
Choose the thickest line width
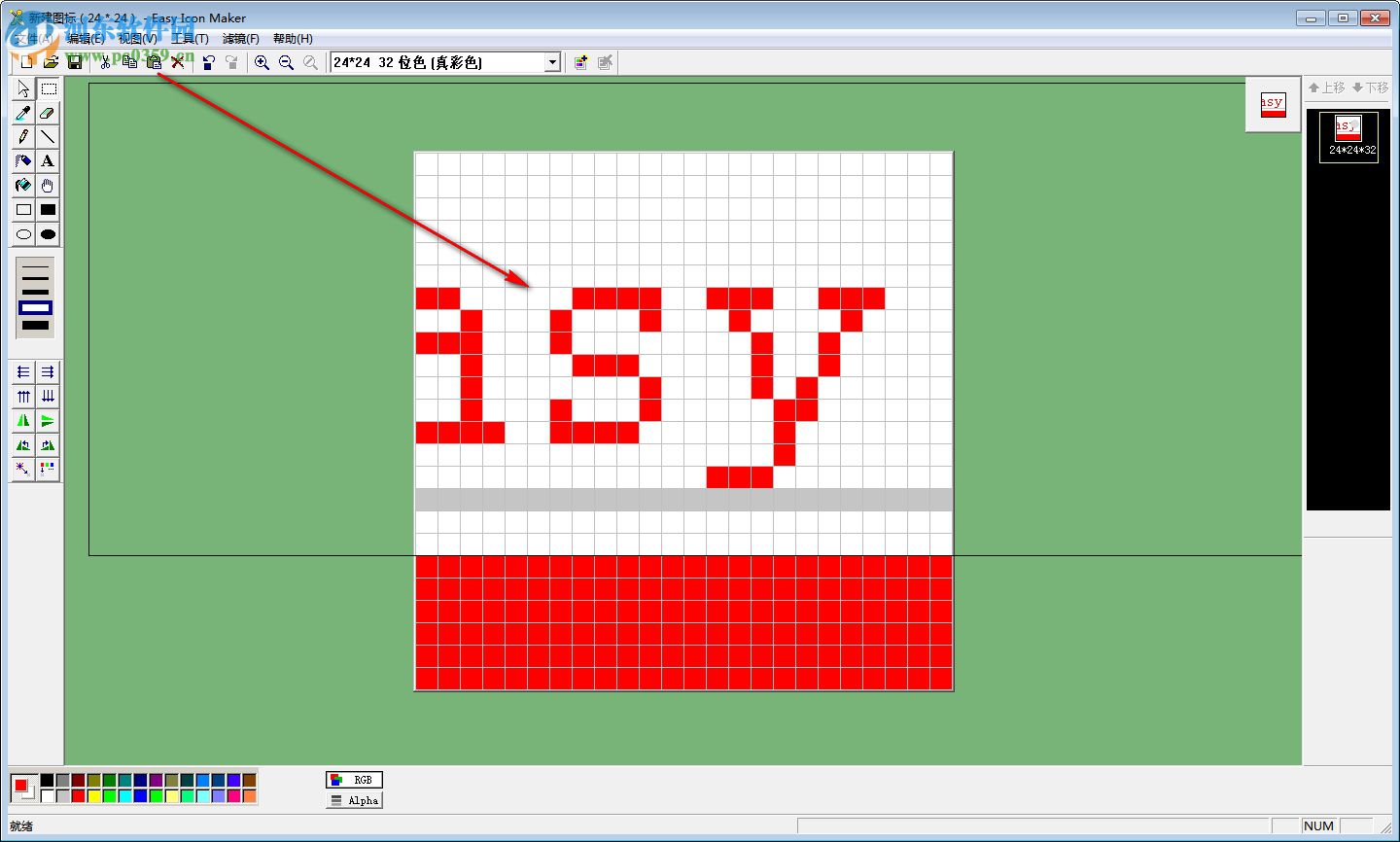pyautogui.click(x=35, y=325)
